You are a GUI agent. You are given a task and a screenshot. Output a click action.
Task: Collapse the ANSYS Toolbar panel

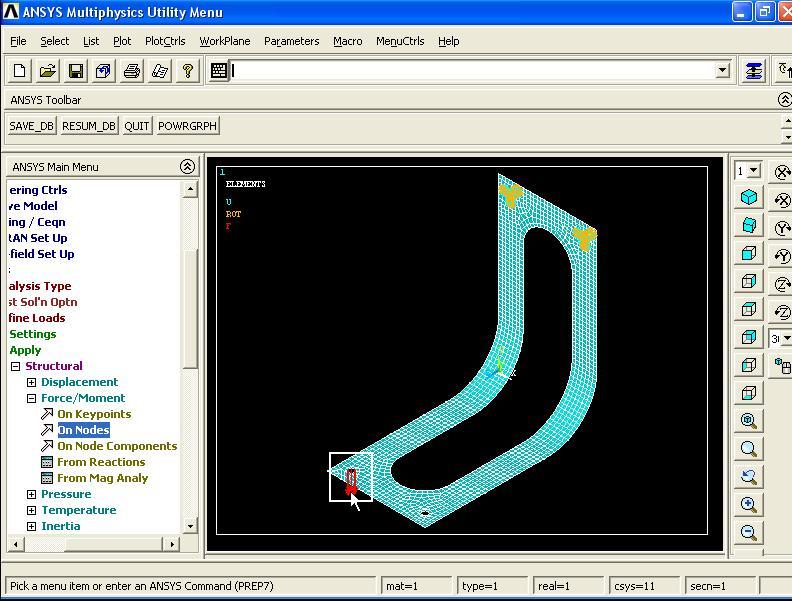coord(784,99)
